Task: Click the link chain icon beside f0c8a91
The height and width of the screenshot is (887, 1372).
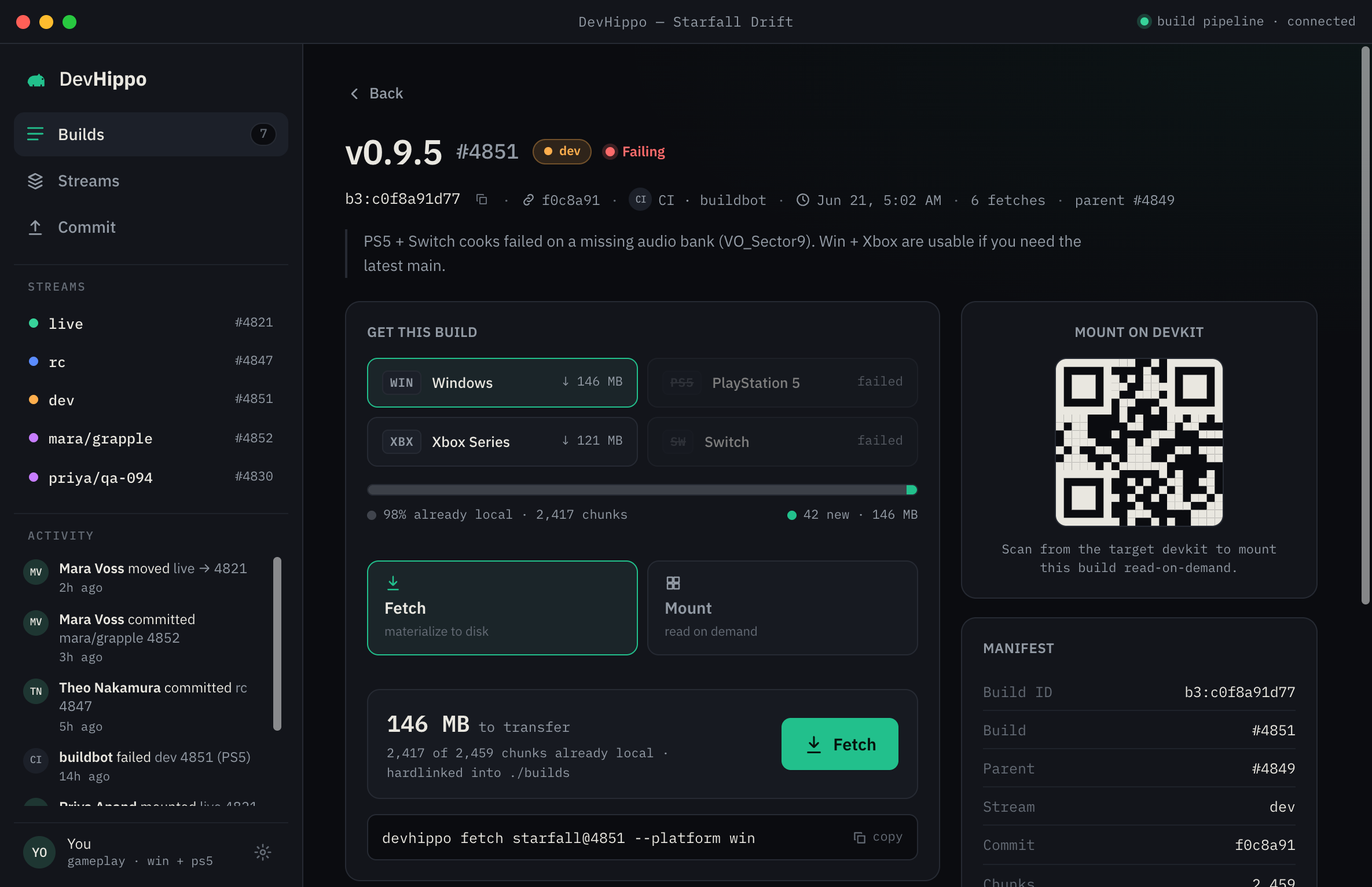Action: (x=528, y=200)
